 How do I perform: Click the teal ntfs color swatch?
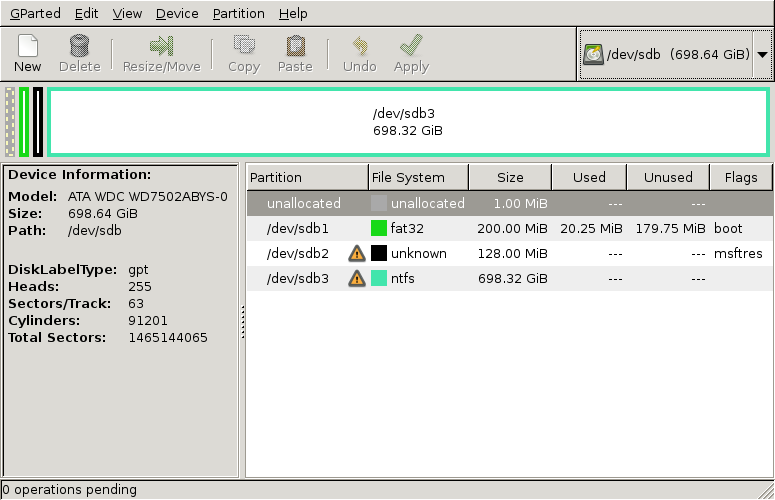point(379,278)
